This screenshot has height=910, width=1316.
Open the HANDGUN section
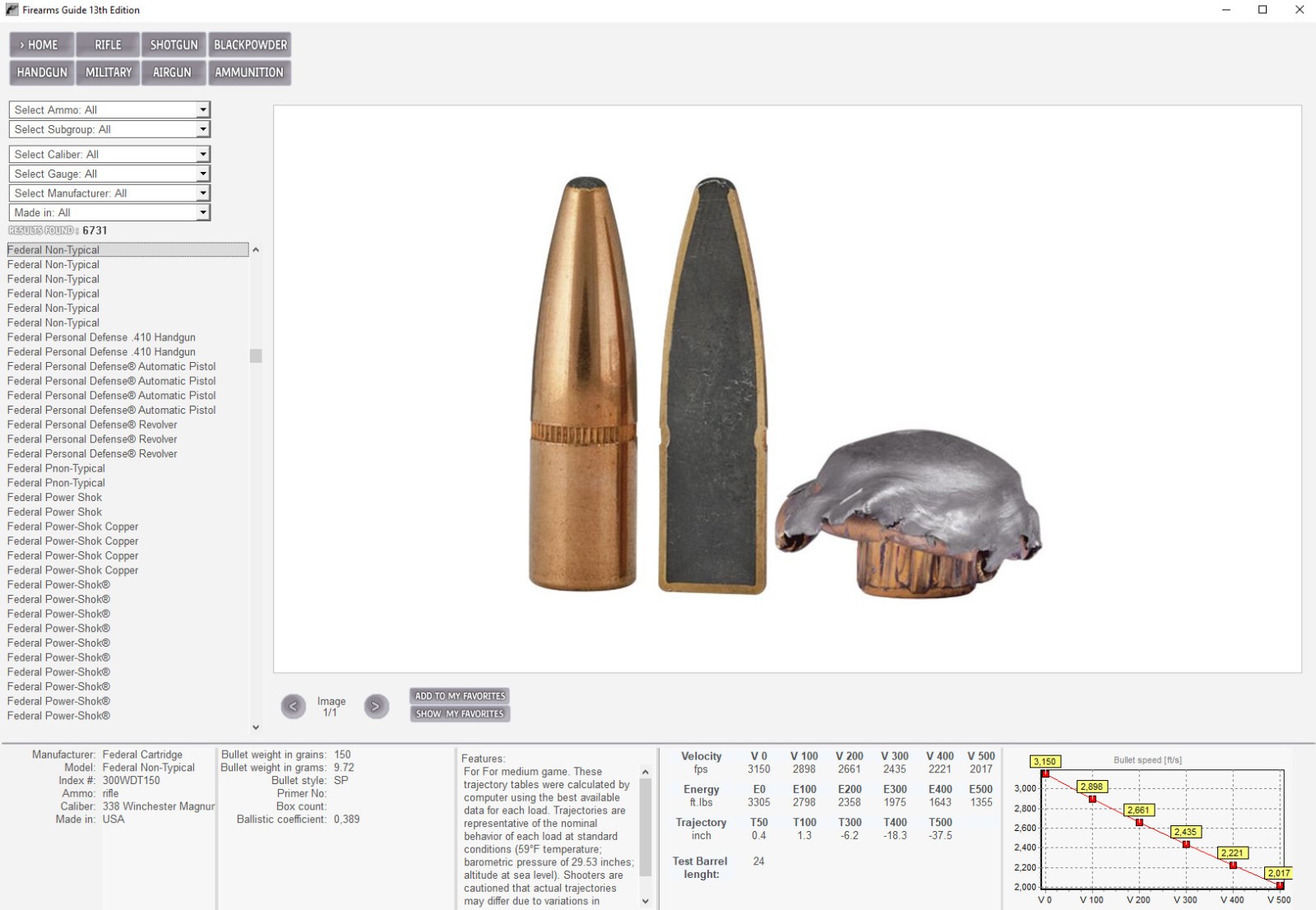[x=42, y=72]
